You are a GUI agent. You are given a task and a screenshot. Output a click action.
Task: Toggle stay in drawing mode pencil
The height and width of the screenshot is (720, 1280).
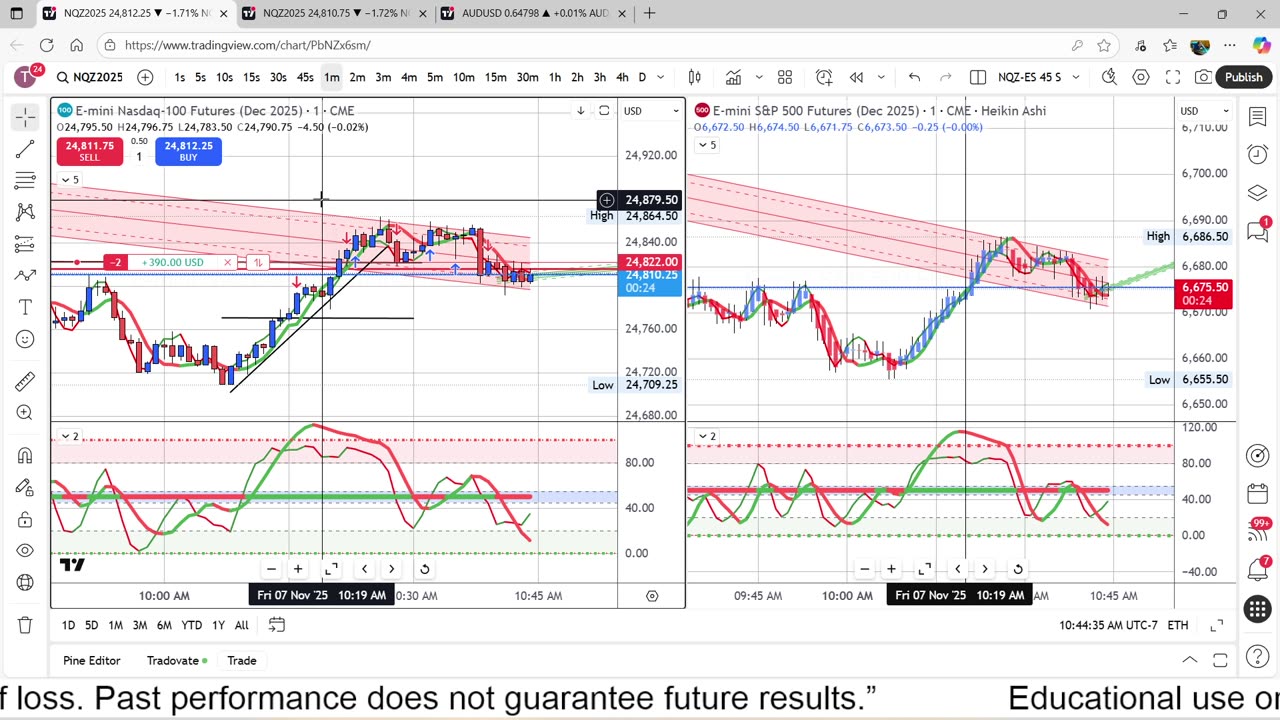pyautogui.click(x=25, y=487)
